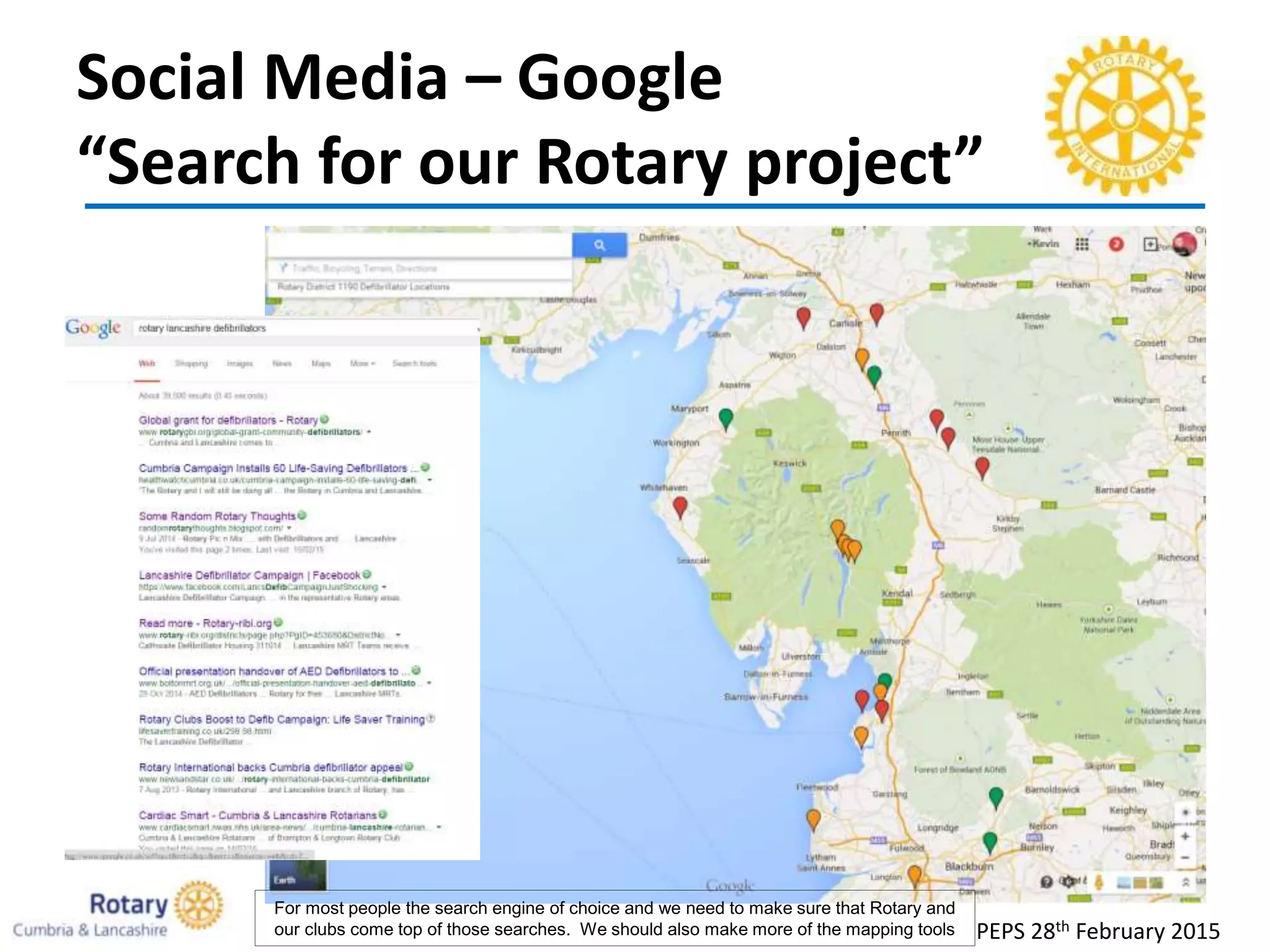
Task: Open 'Global grant for defibrillators - Rotary' result
Action: tap(228, 420)
